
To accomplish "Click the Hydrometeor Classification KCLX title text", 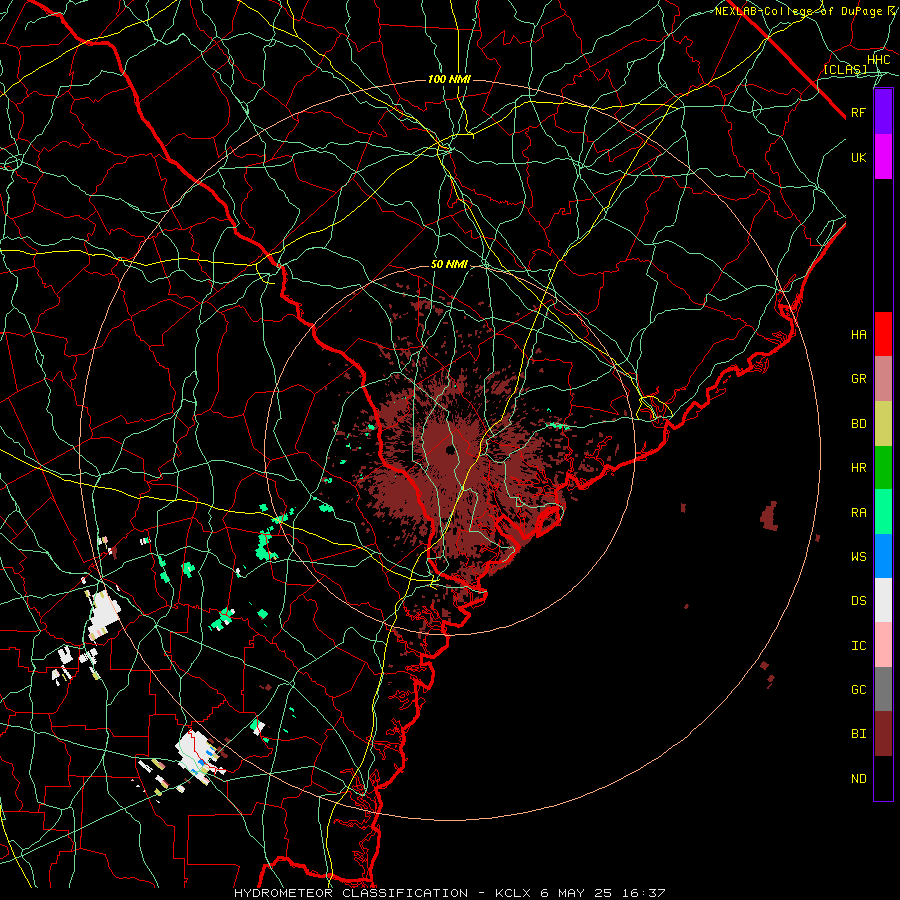I will 450,893.
